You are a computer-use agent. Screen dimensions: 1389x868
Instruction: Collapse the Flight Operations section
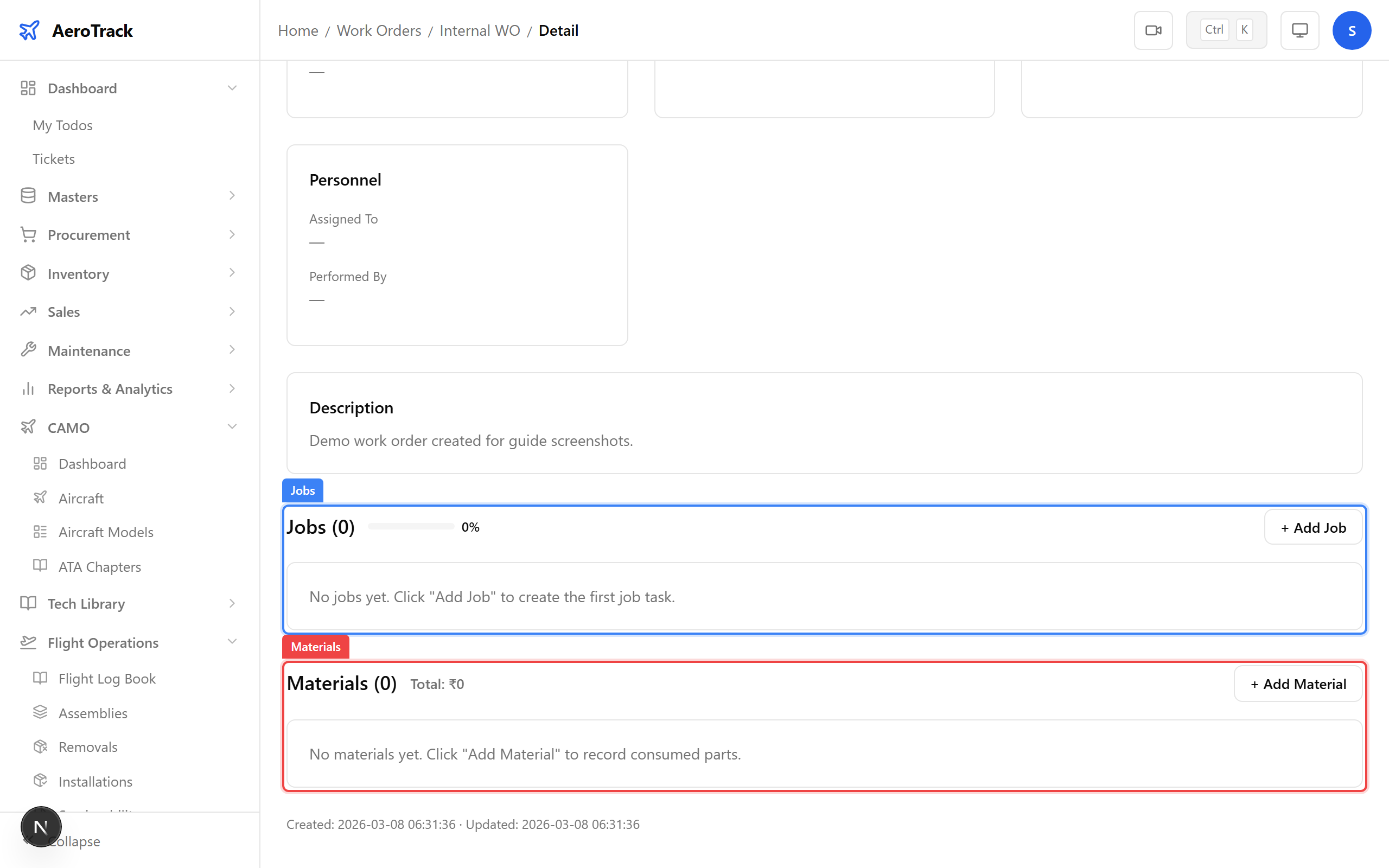(x=232, y=642)
